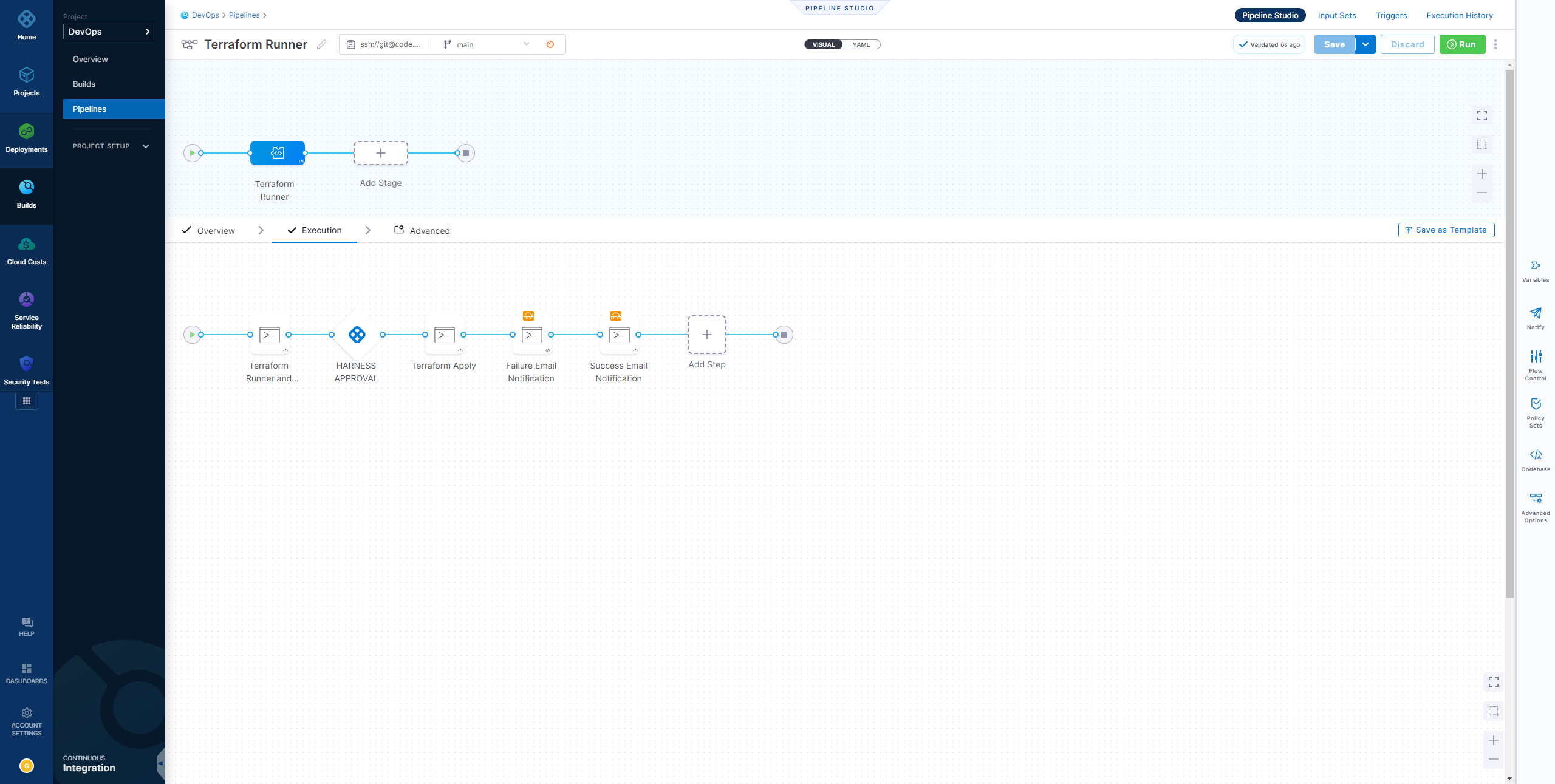Zoom out on the stage canvas

click(1482, 193)
